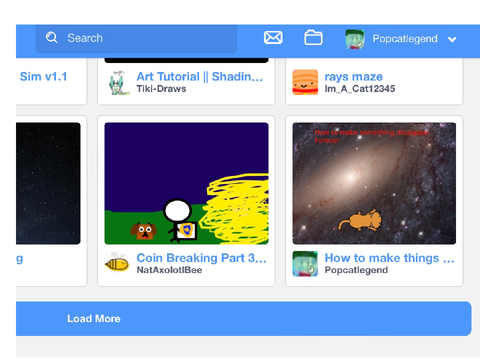This screenshot has width=480, height=360.
Task: Expand the account dropdown arrow
Action: coord(452,39)
